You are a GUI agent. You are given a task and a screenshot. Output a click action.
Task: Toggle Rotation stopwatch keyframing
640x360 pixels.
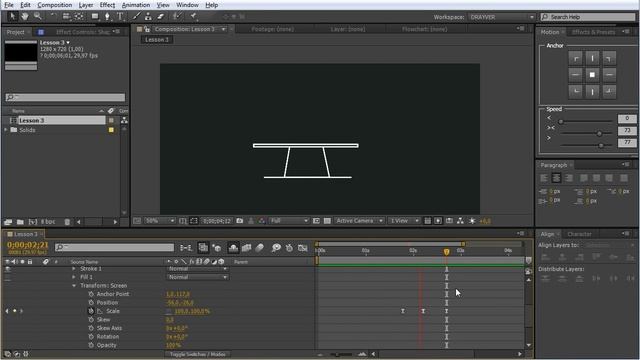[91, 337]
